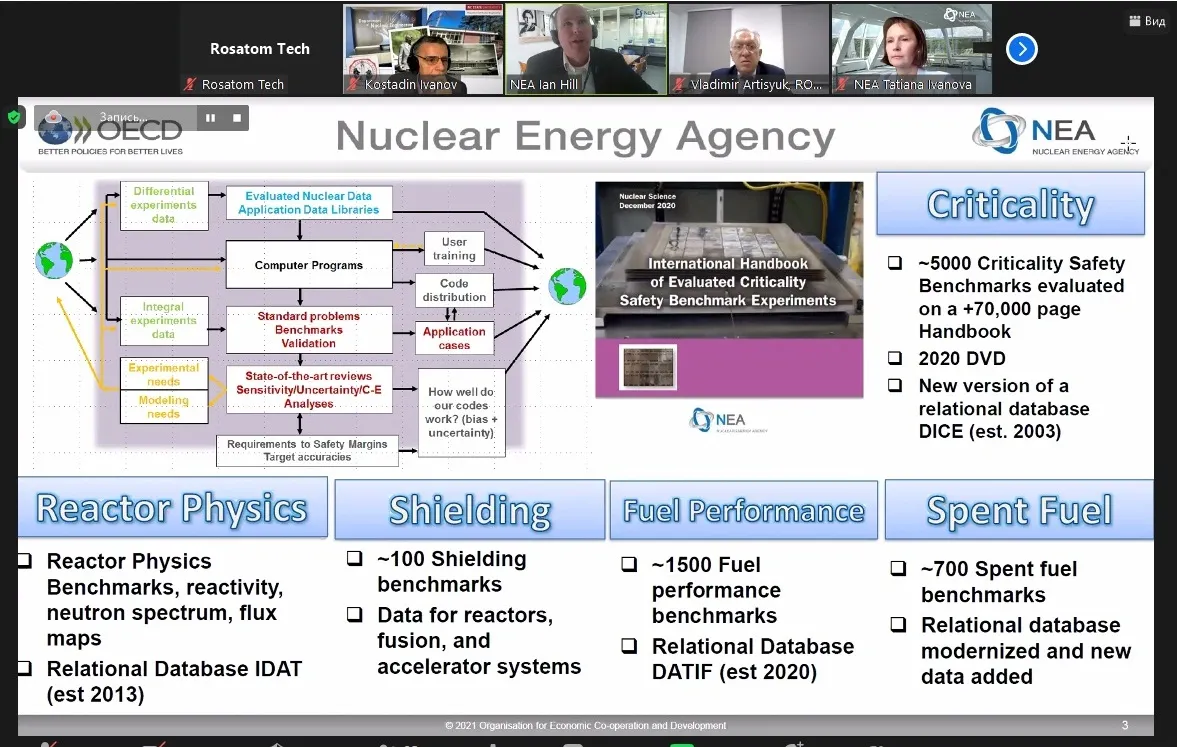Click Data for reactors, fusion bullet

(478, 640)
